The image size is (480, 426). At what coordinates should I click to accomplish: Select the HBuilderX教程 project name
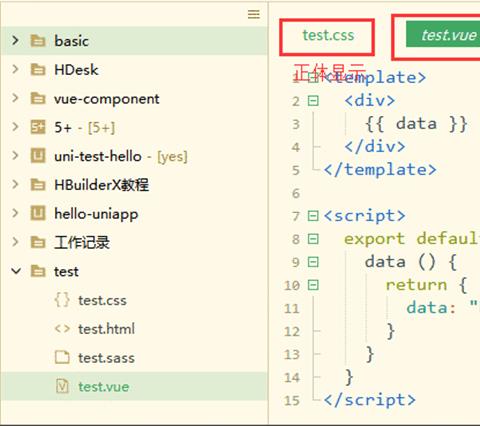pyautogui.click(x=101, y=185)
